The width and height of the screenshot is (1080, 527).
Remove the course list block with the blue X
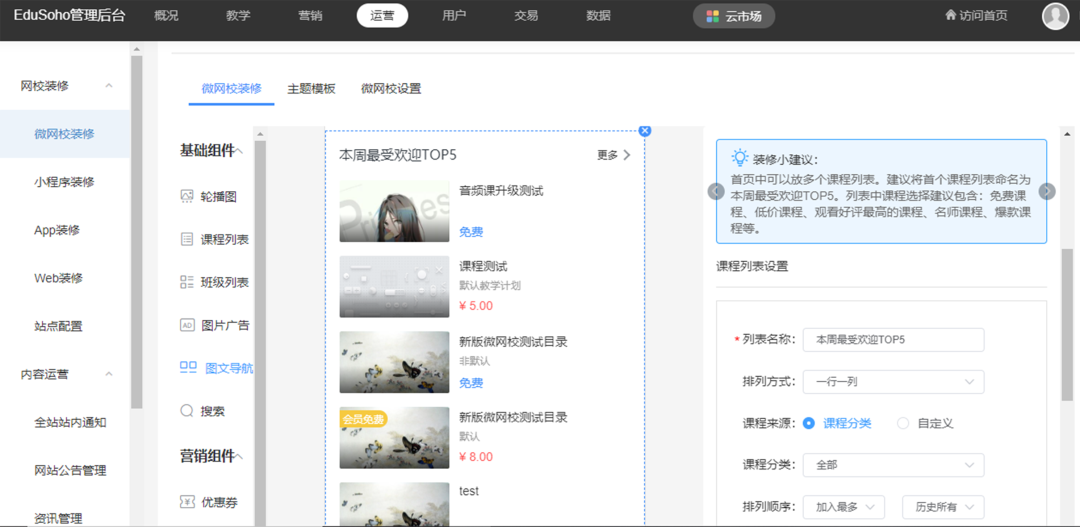645,131
